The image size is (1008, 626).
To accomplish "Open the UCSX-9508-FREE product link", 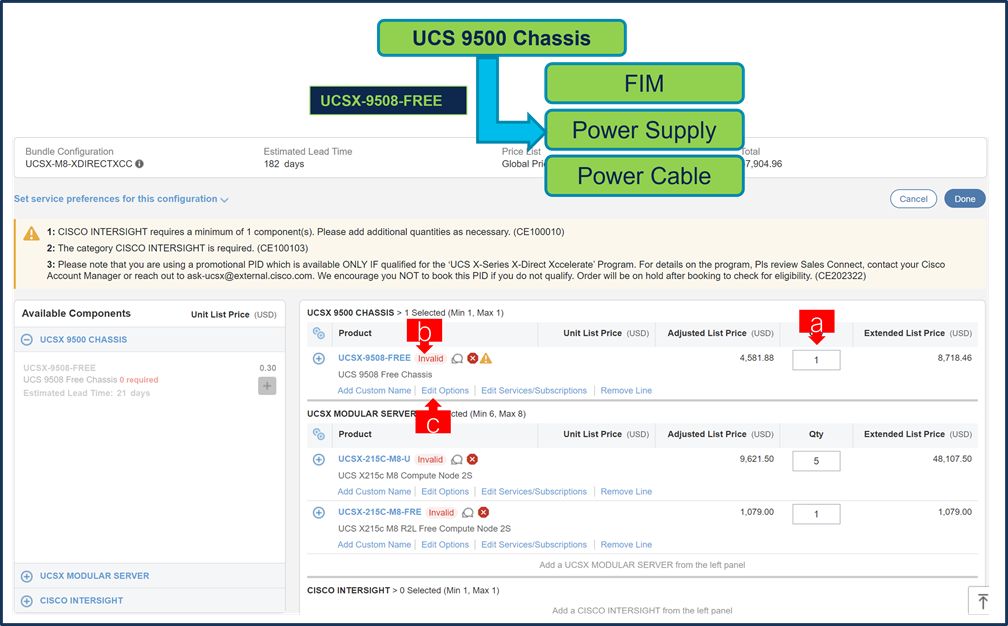I will point(374,358).
